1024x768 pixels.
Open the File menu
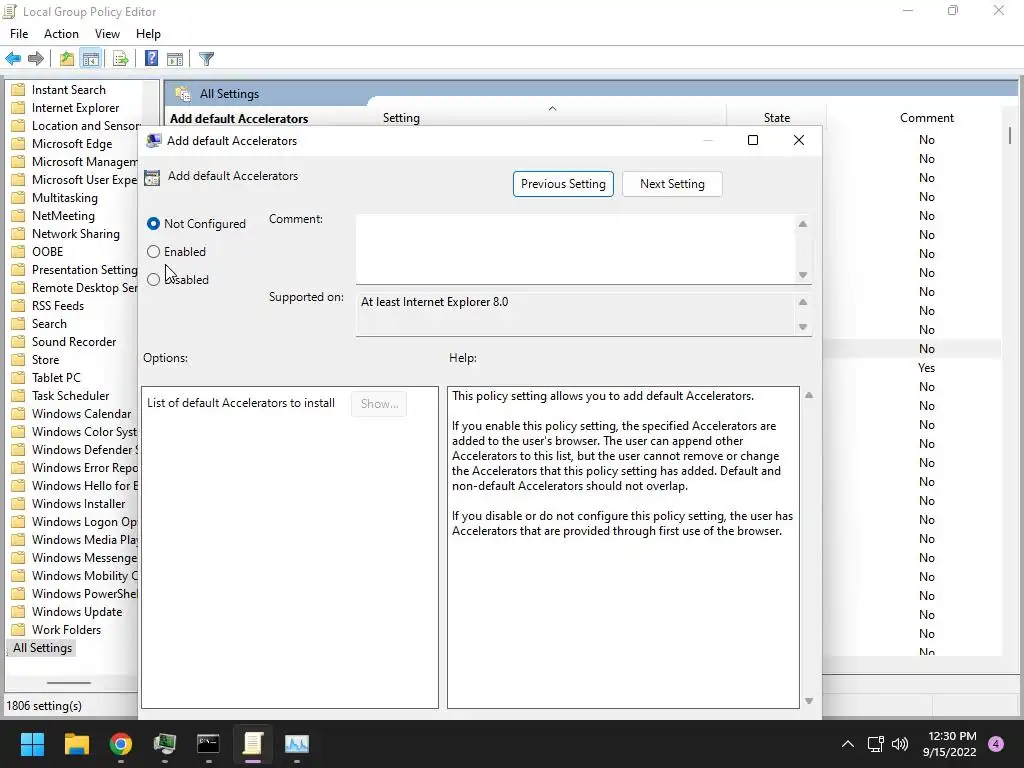point(19,34)
